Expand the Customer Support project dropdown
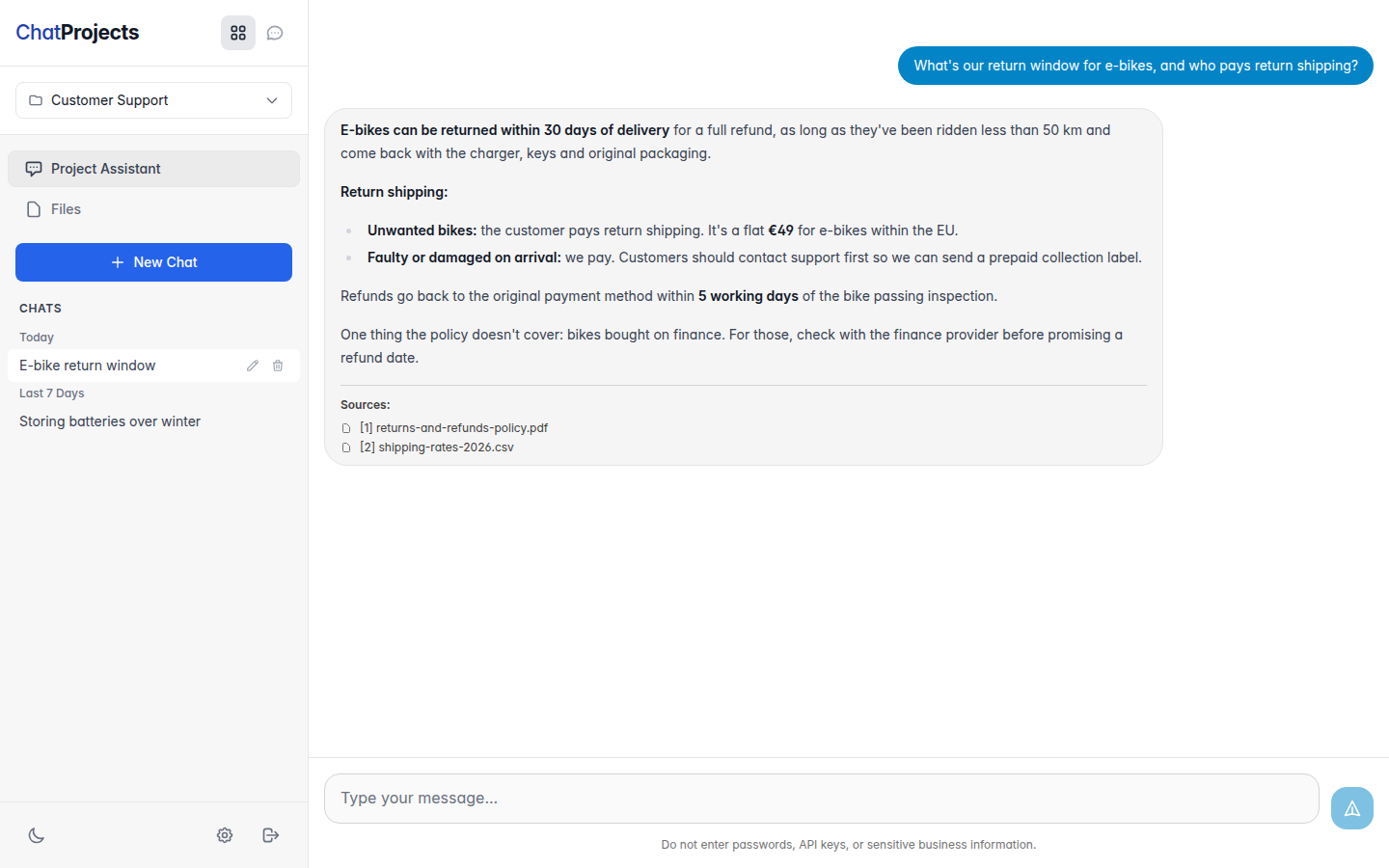Screen dimensions: 1389x868 point(153,100)
